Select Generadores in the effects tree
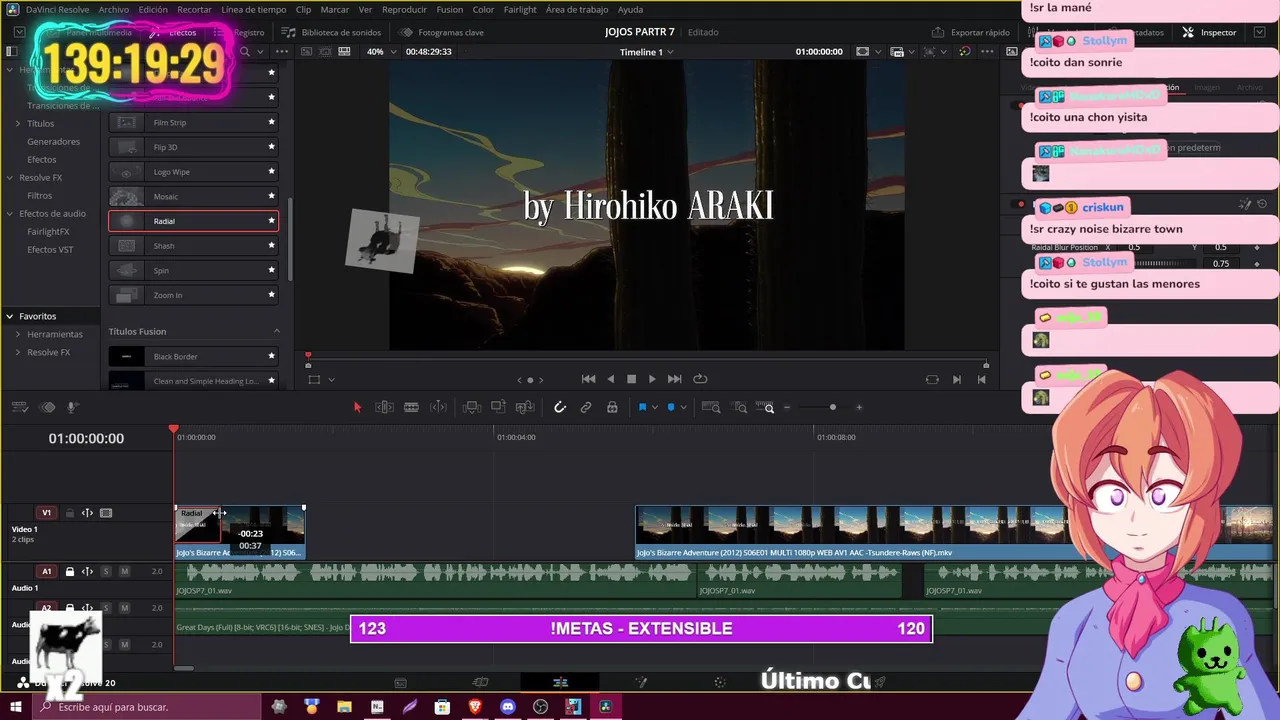 coord(53,142)
